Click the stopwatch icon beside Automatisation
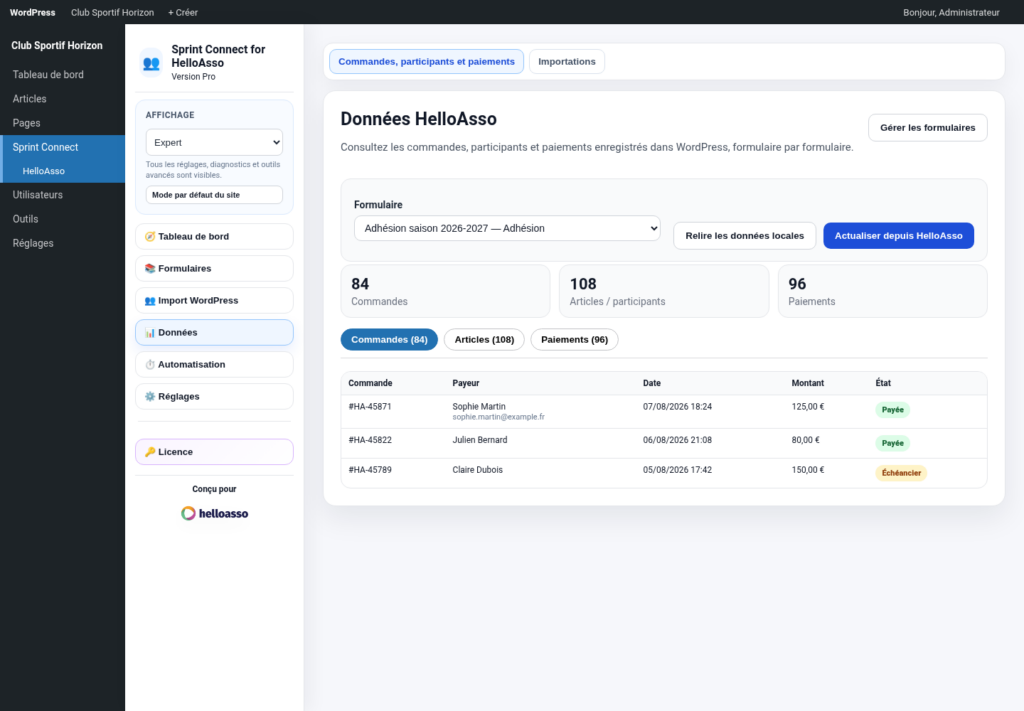The height and width of the screenshot is (711, 1024). pyautogui.click(x=150, y=364)
